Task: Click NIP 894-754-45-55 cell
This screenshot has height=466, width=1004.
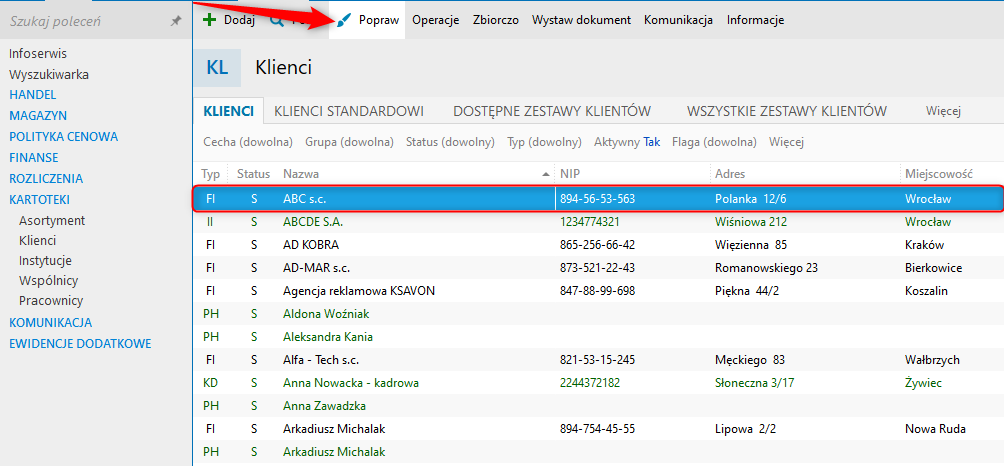Action: pos(597,429)
